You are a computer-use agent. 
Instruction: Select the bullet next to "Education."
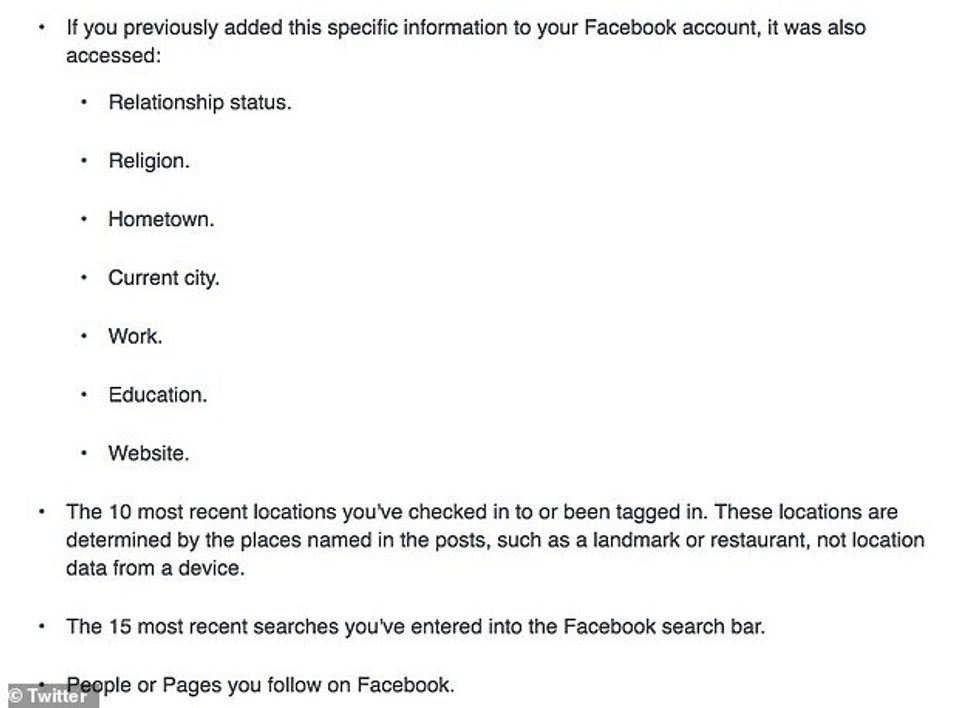(84, 396)
